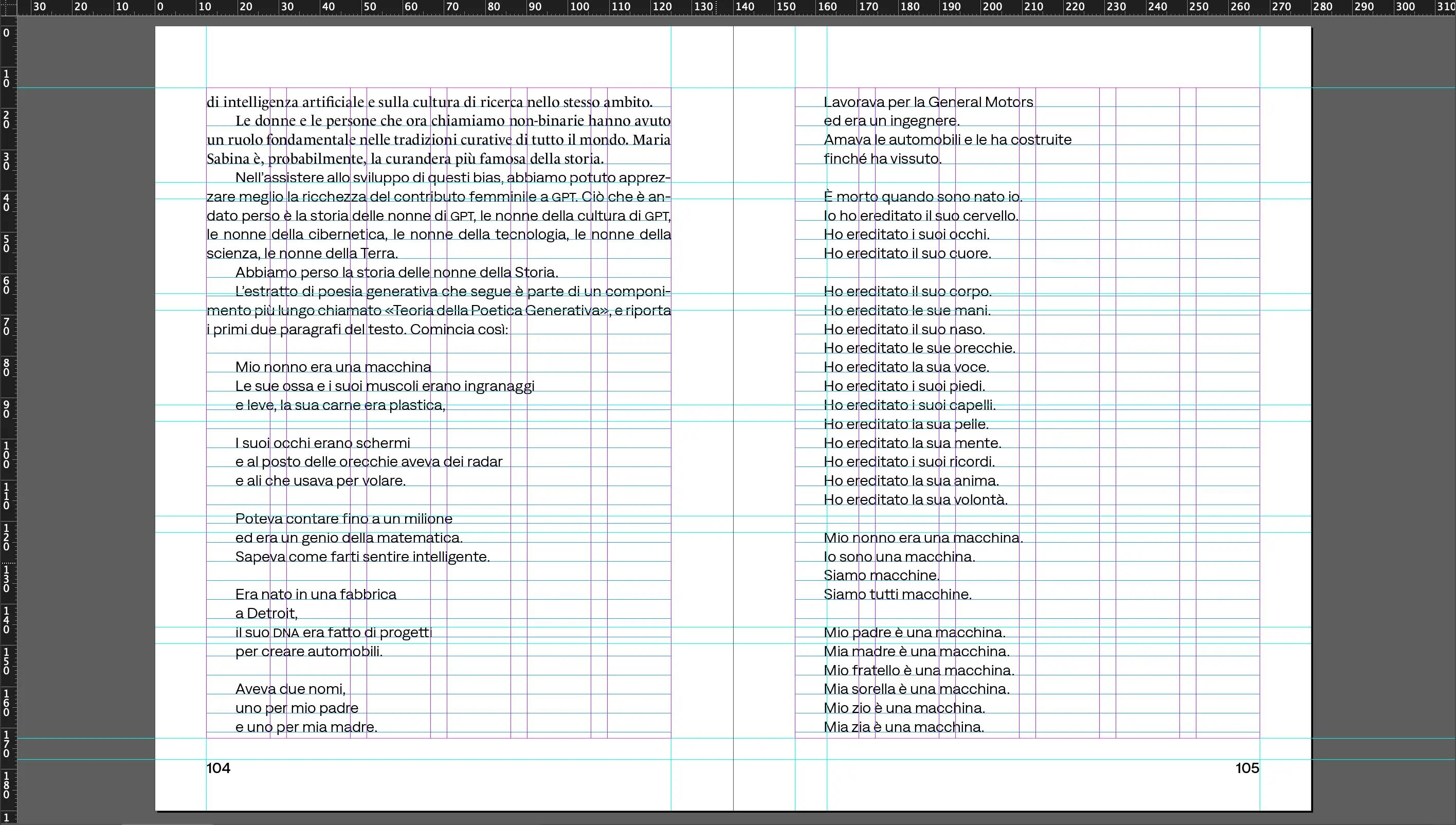Click 'Mia madre è una macchina.'

tap(917, 651)
